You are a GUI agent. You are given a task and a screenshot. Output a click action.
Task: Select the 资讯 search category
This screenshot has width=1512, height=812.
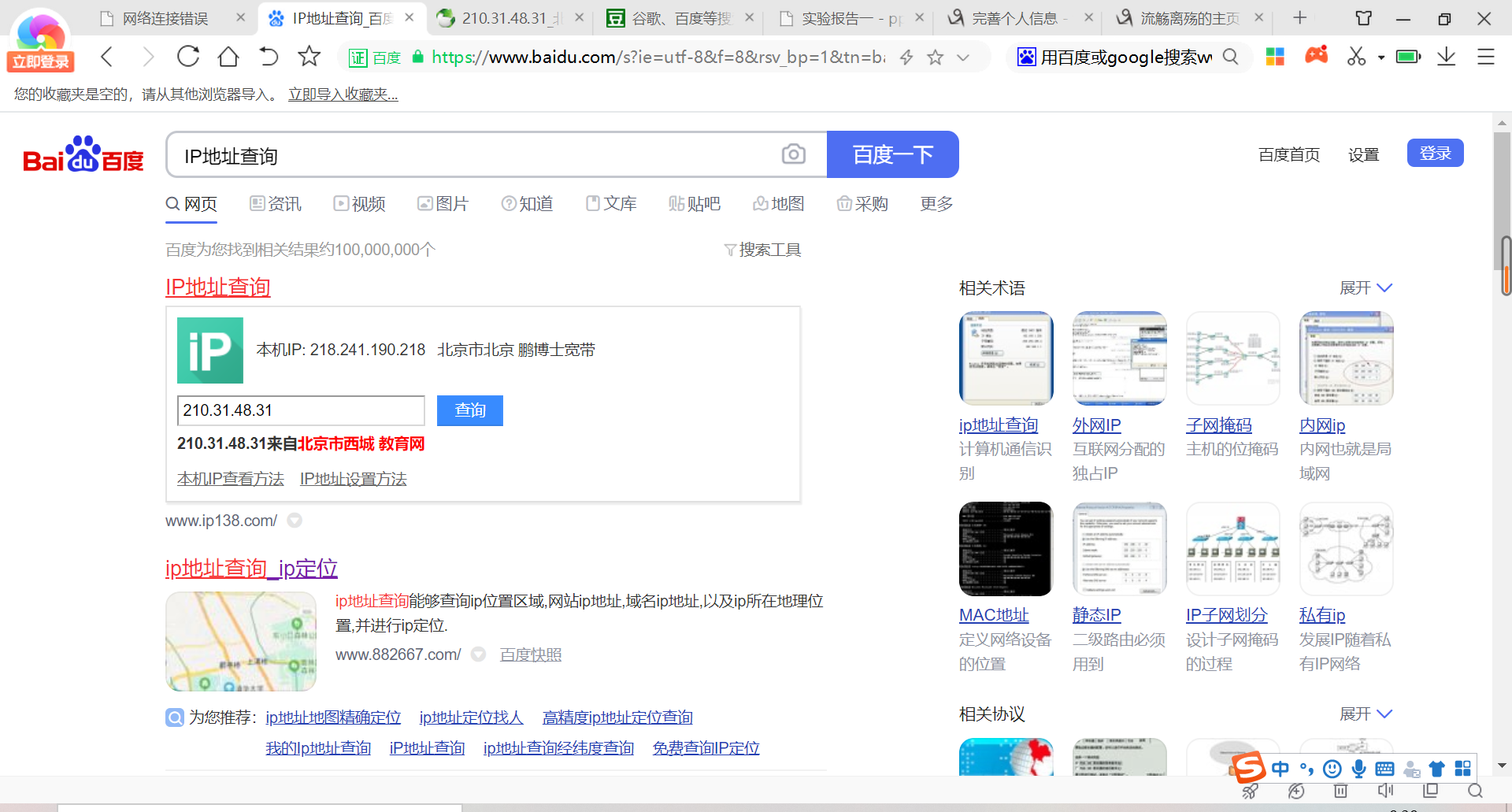[276, 204]
